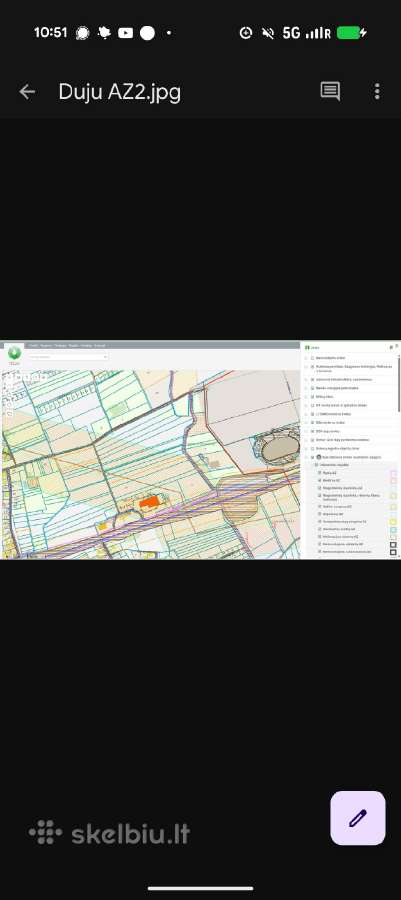The height and width of the screenshot is (900, 401).
Task: Expand the first layer row arrow
Action: pos(306,358)
